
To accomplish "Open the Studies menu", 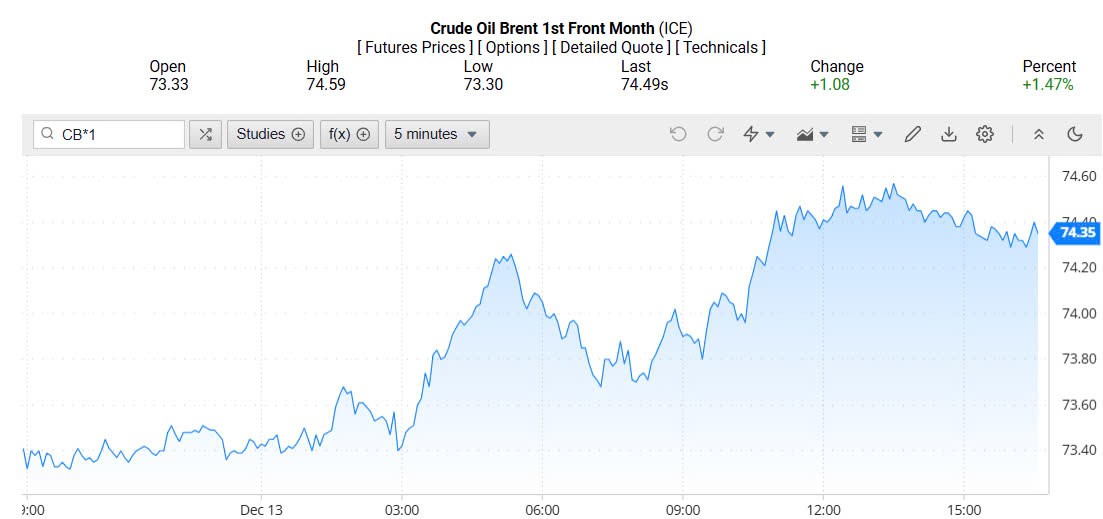I will tap(271, 134).
